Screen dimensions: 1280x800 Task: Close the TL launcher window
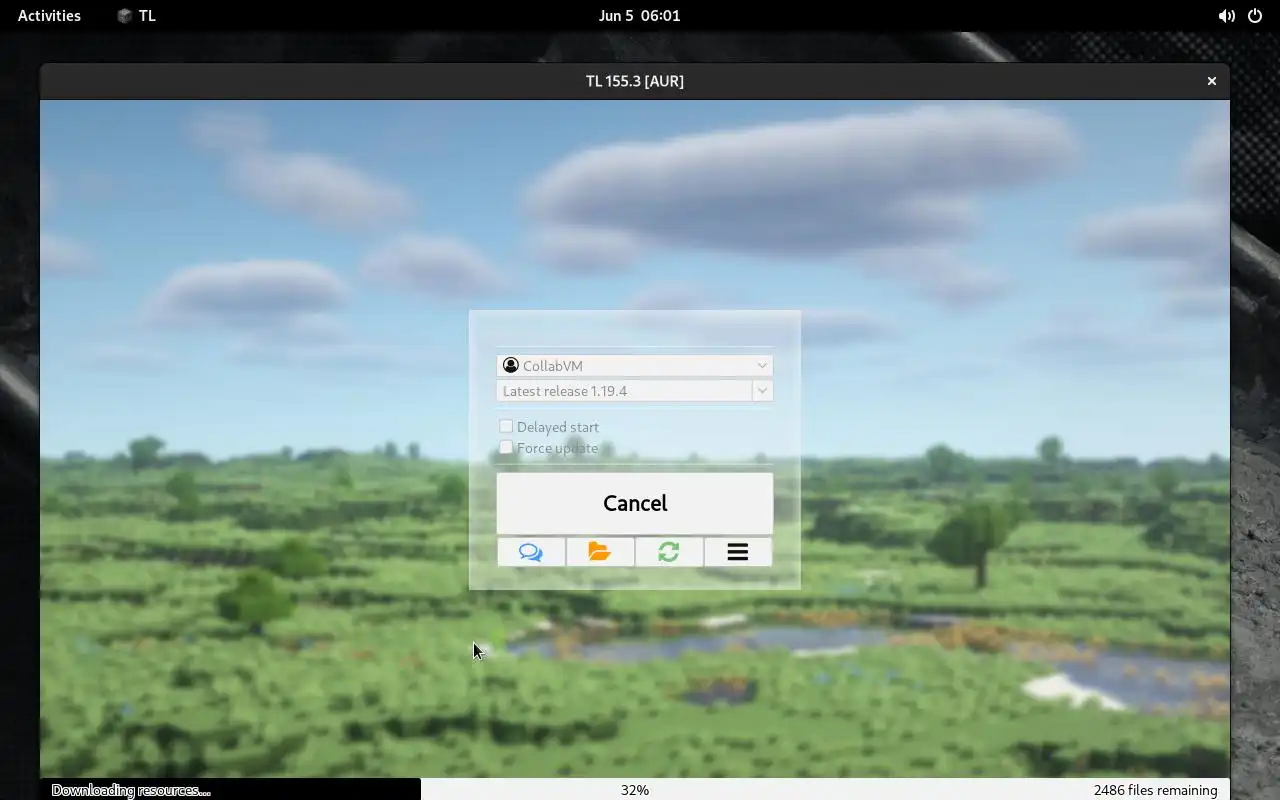[x=1211, y=81]
